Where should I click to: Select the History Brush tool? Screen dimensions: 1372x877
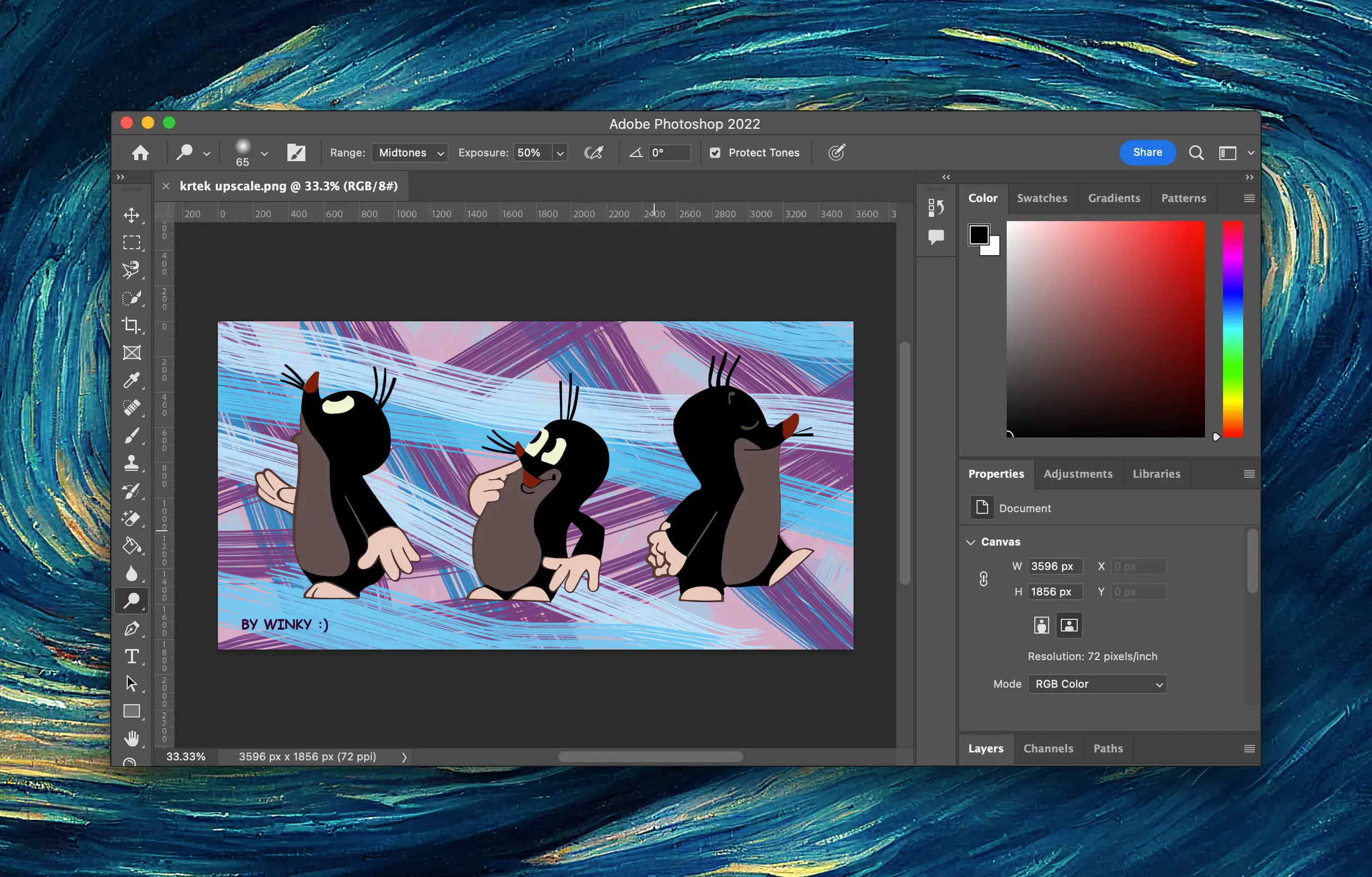[x=131, y=490]
